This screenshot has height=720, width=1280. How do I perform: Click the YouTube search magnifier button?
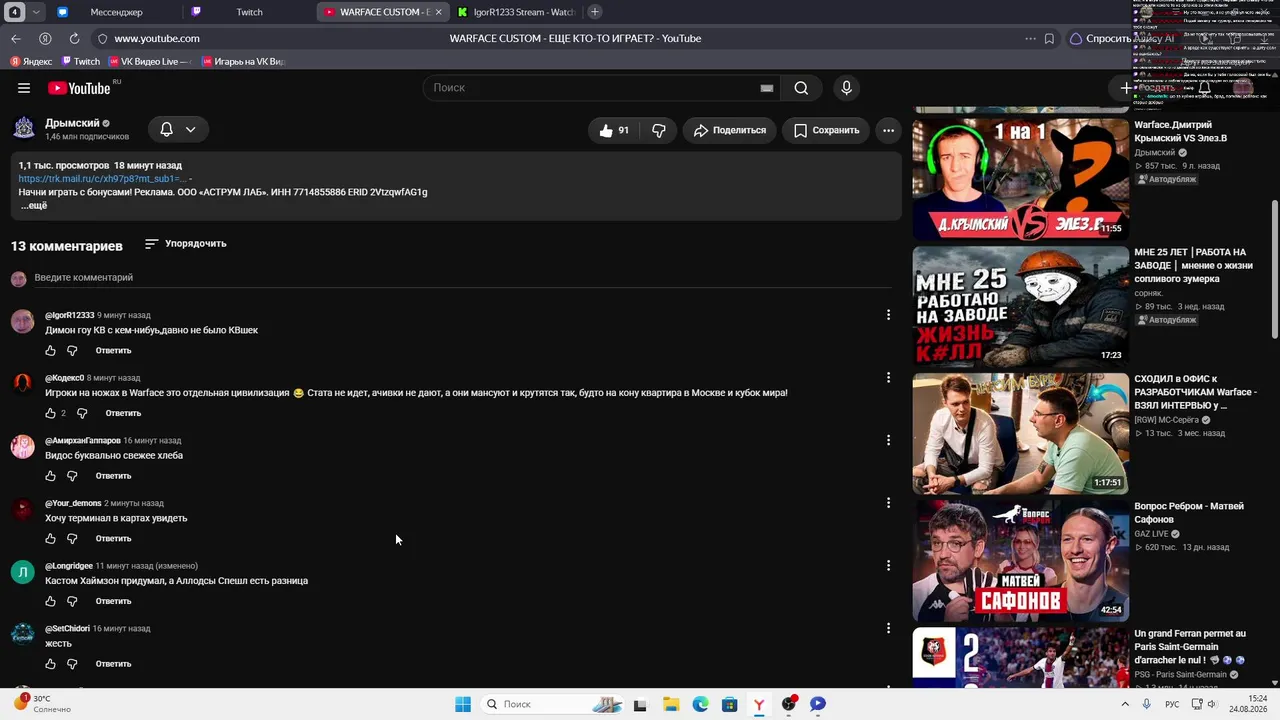(x=801, y=88)
